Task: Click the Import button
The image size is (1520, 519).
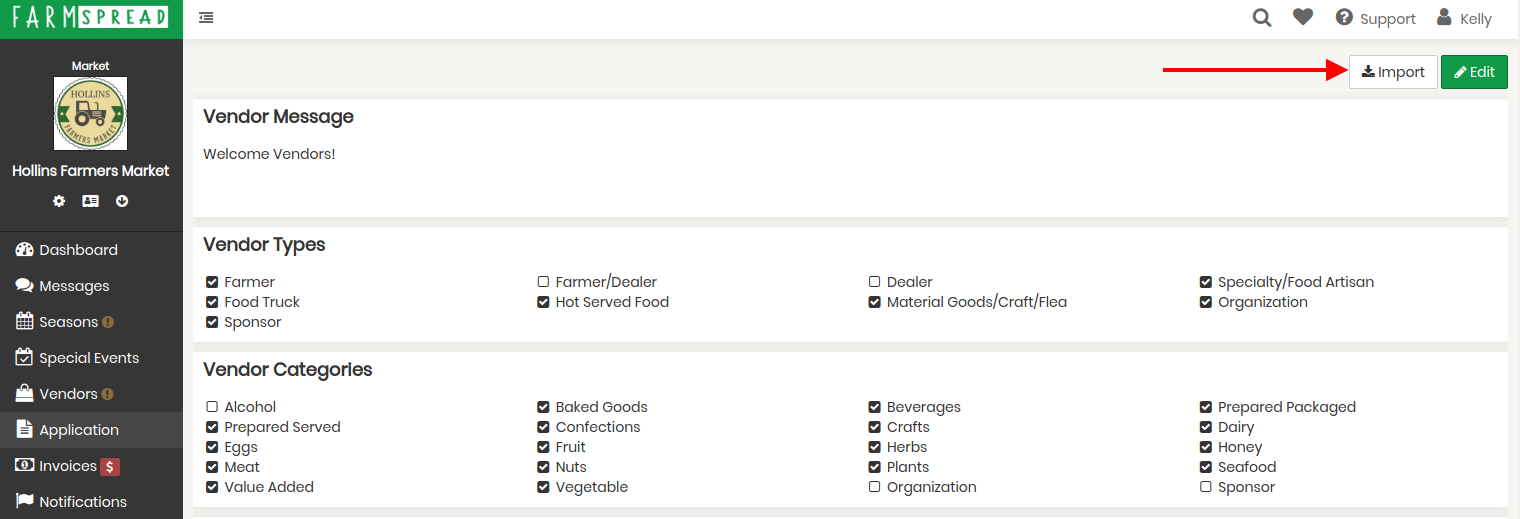Action: [1393, 72]
